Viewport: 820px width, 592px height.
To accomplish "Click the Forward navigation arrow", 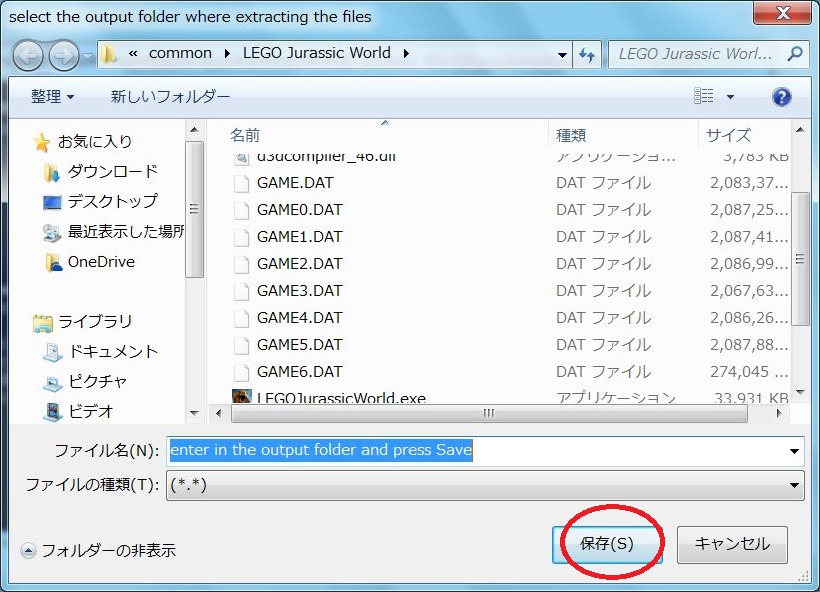I will (x=64, y=54).
